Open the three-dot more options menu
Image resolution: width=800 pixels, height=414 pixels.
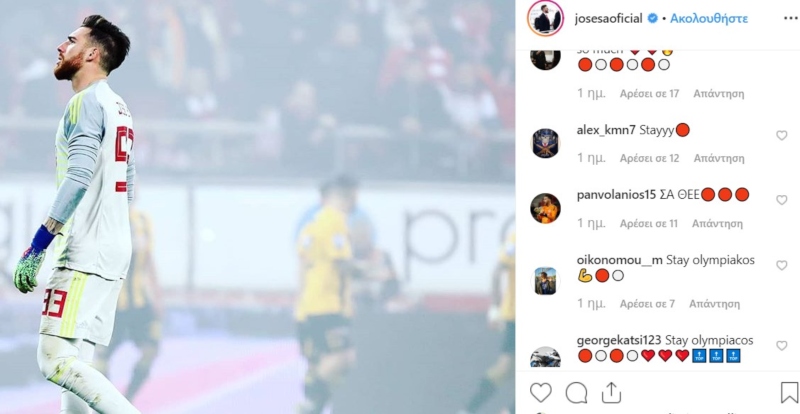point(790,18)
